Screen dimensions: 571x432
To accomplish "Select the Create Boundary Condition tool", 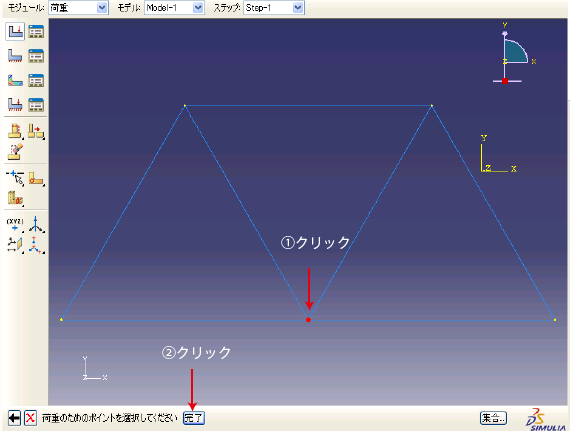I will tap(15, 56).
